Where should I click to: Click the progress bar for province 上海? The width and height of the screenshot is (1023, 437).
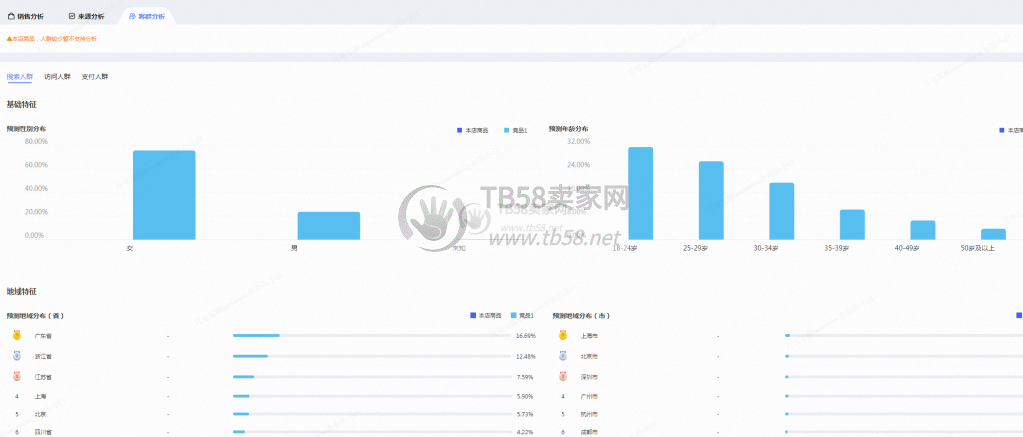pyautogui.click(x=372, y=396)
